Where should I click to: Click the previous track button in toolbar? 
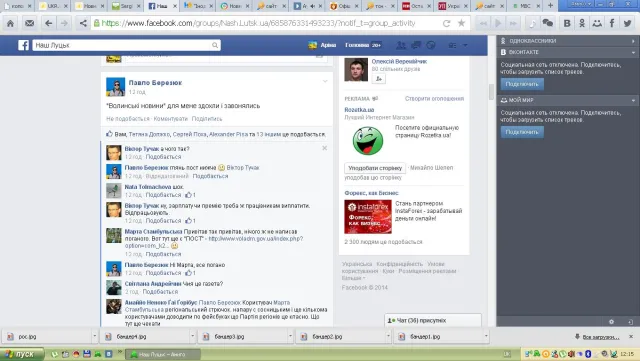point(484,23)
